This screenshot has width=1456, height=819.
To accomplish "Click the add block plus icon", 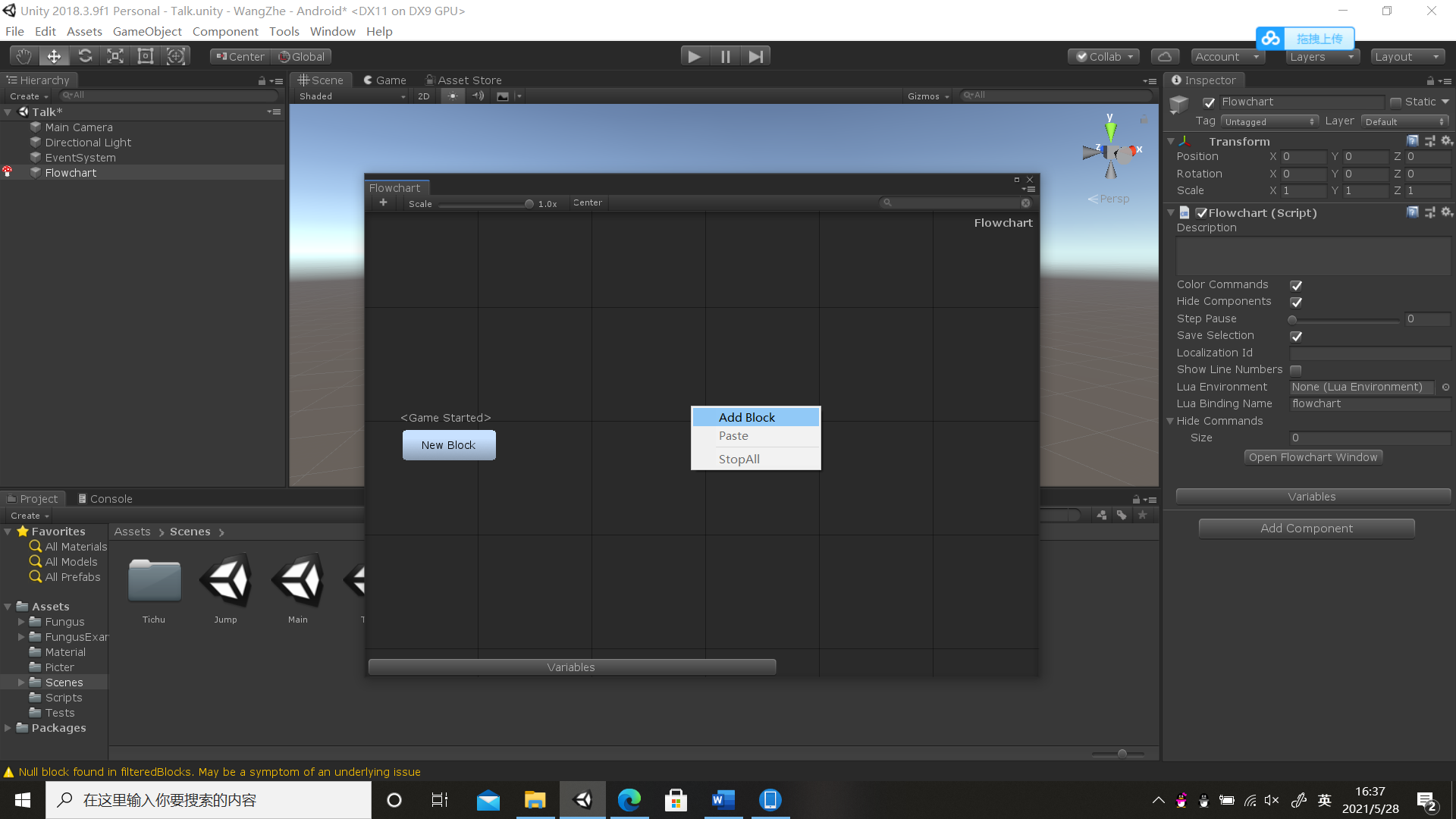I will click(x=383, y=202).
